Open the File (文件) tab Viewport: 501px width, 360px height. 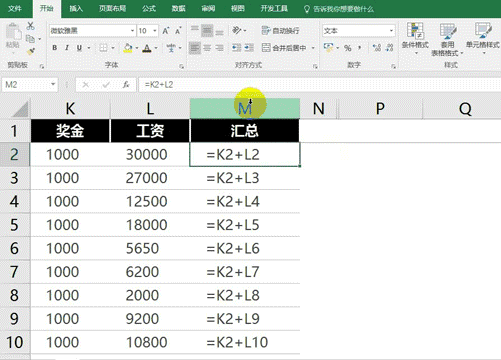click(x=15, y=9)
